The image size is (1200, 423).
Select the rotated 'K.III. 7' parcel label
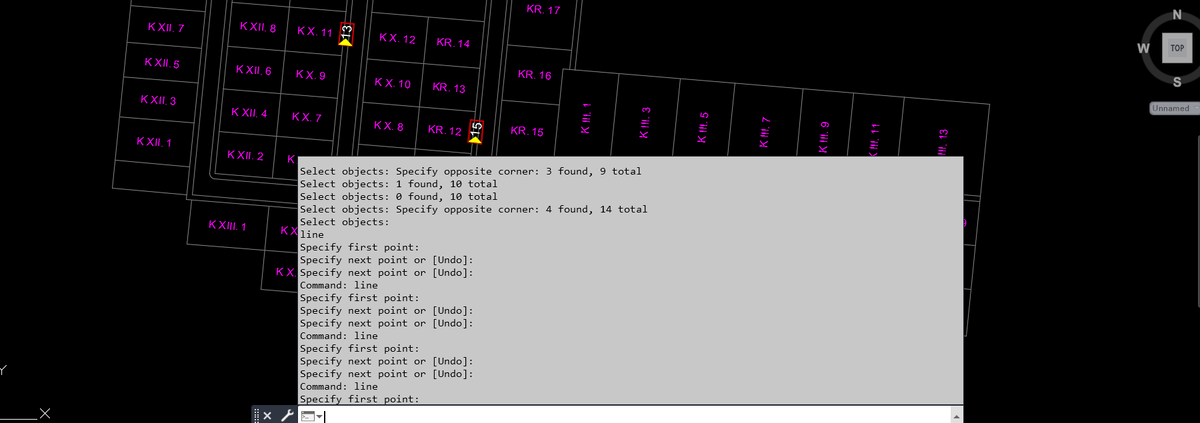pos(763,131)
